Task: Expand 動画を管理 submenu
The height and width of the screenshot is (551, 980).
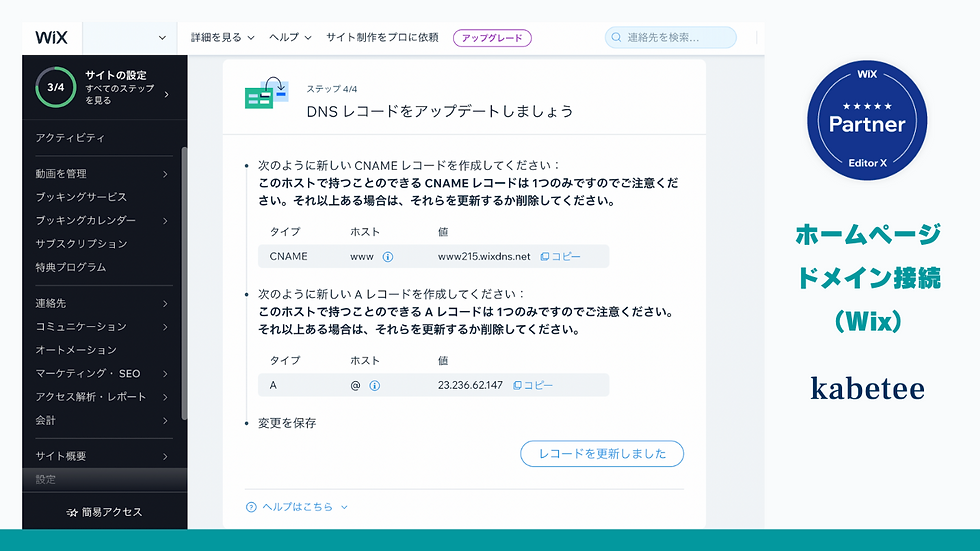Action: 165,174
